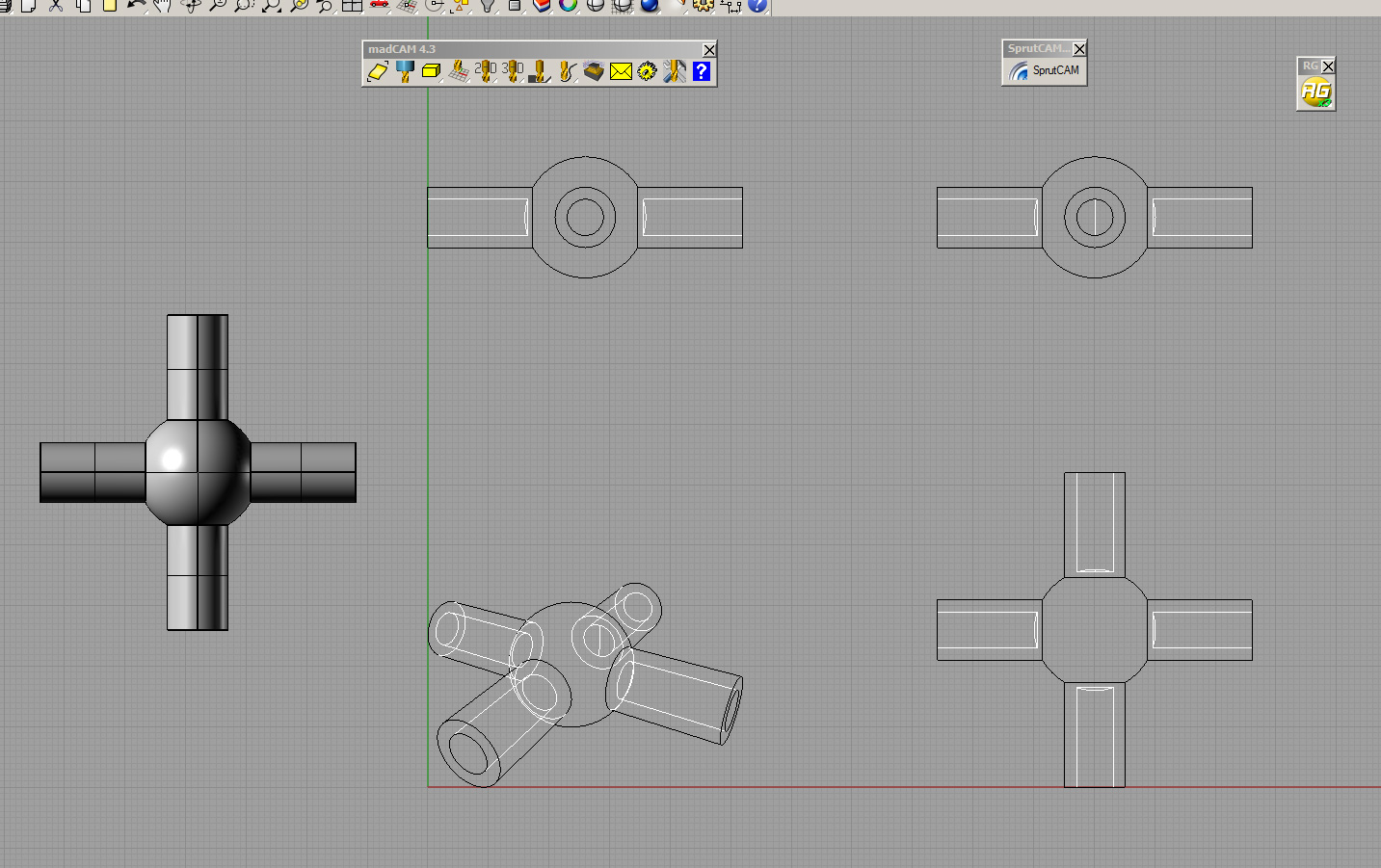Click the blue madCAM help question mark

click(x=702, y=71)
